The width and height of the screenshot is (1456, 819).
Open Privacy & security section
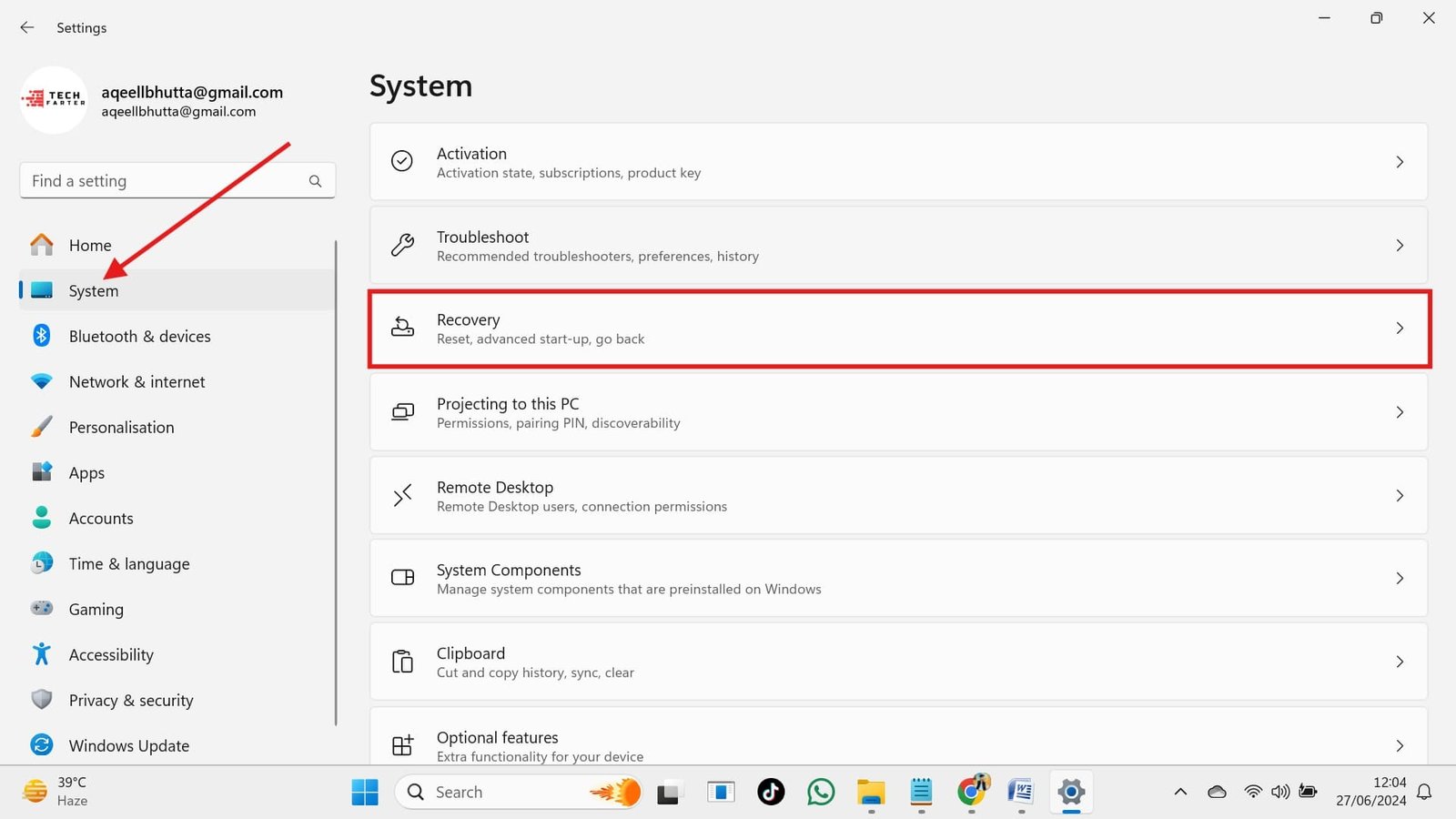coord(131,700)
